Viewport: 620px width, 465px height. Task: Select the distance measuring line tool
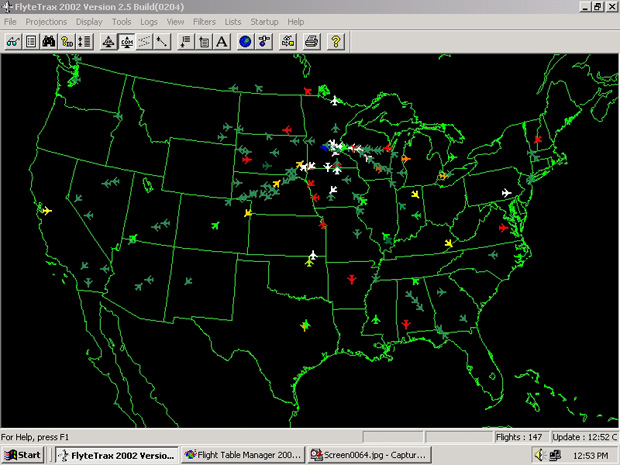click(162, 41)
